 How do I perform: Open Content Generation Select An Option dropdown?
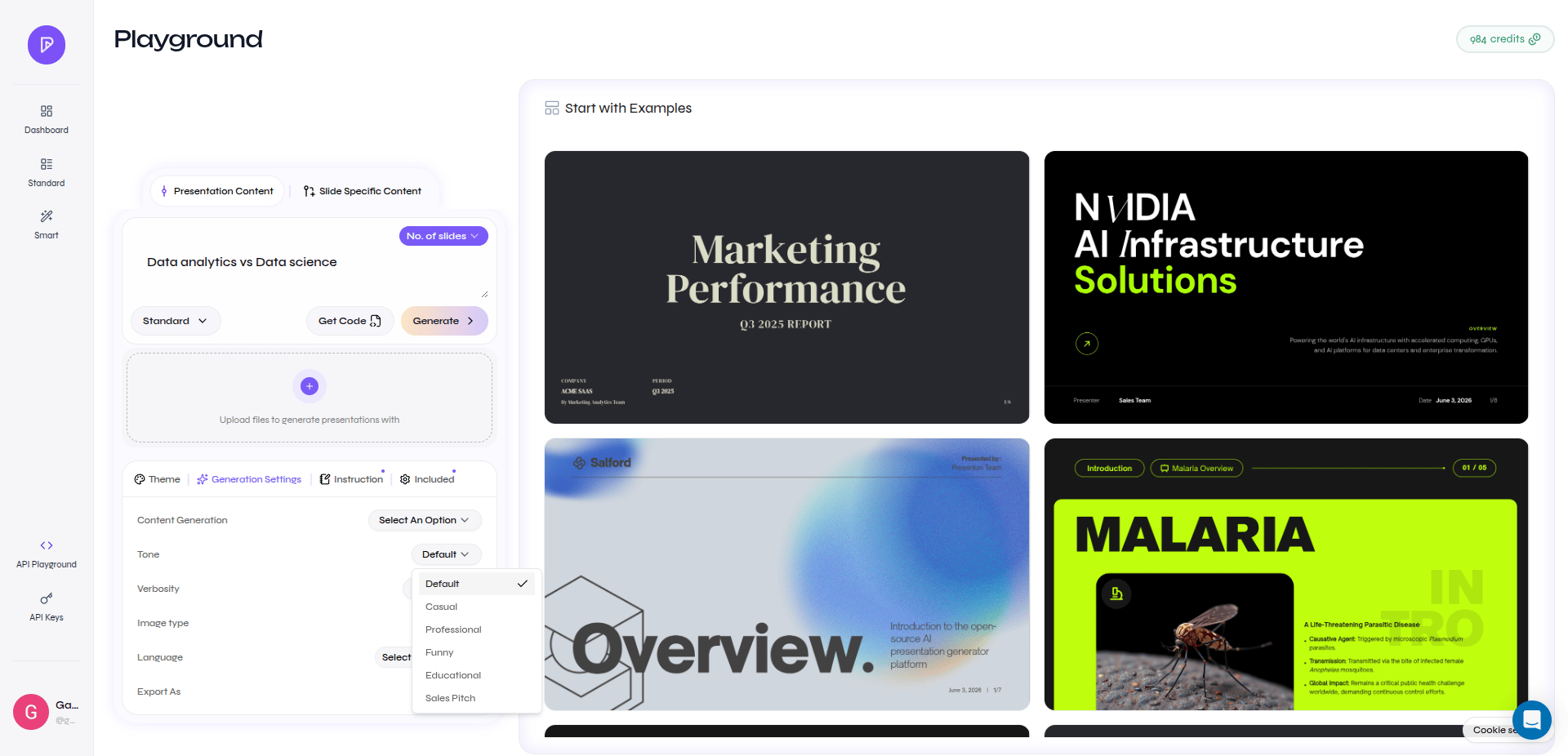click(x=425, y=520)
